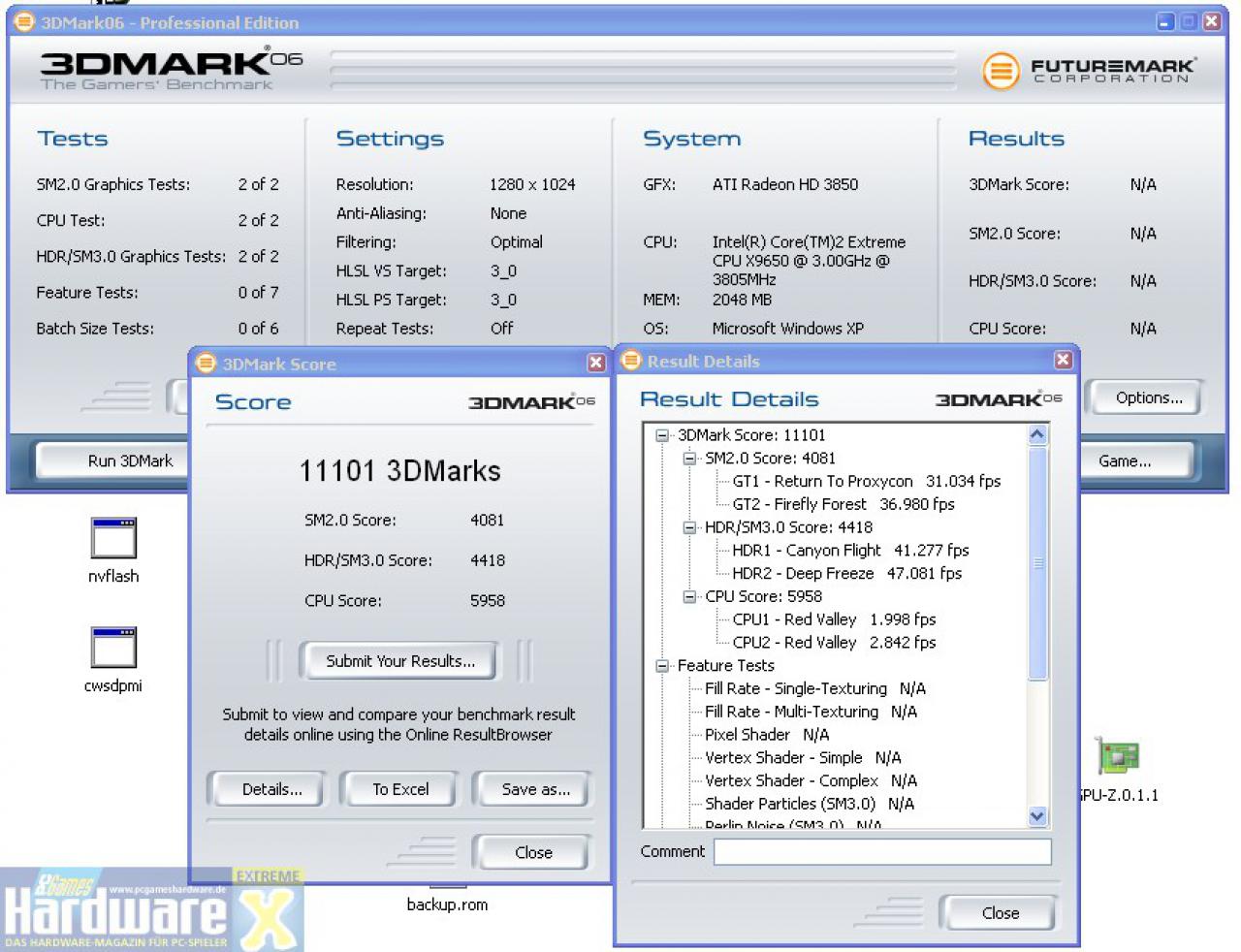Close the 3DMark Score dialog via Close button
Screen dimensions: 1241x952
click(x=533, y=852)
